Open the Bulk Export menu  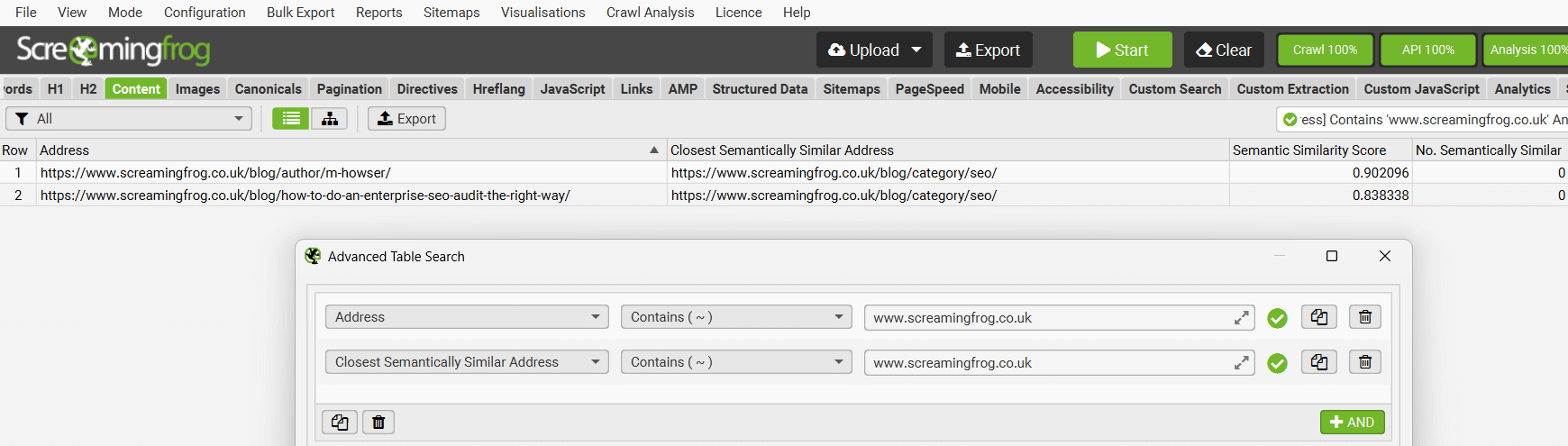[300, 13]
